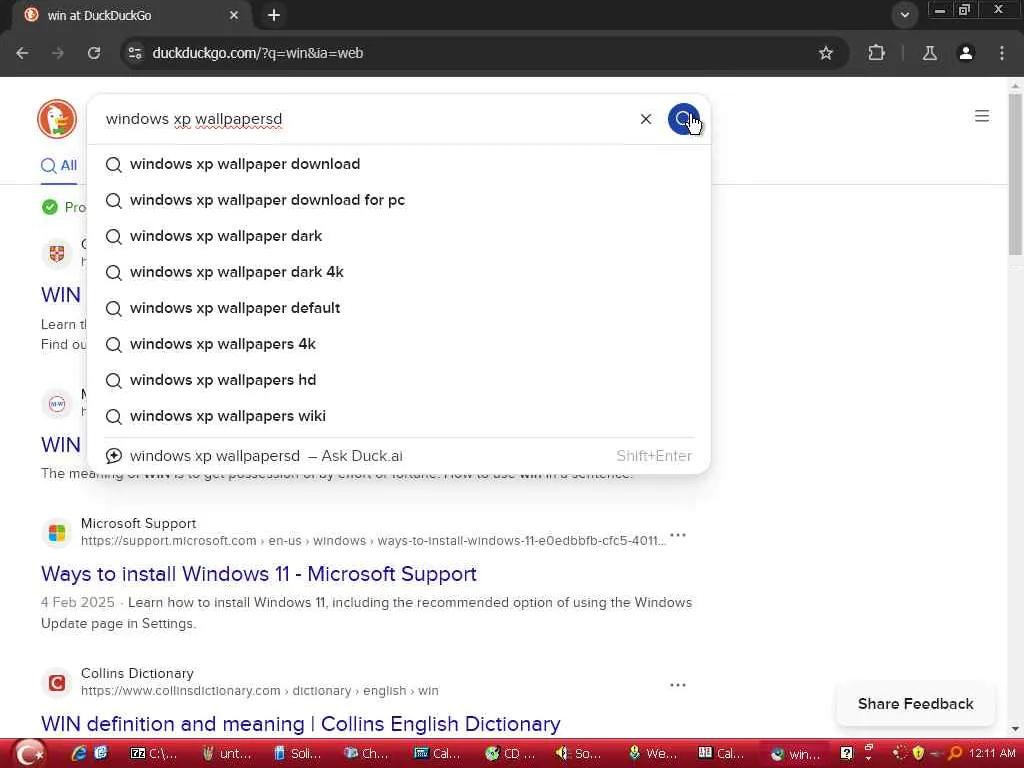The image size is (1024, 768).
Task: Switch to 'unt...' taskbar window
Action: (x=226, y=754)
